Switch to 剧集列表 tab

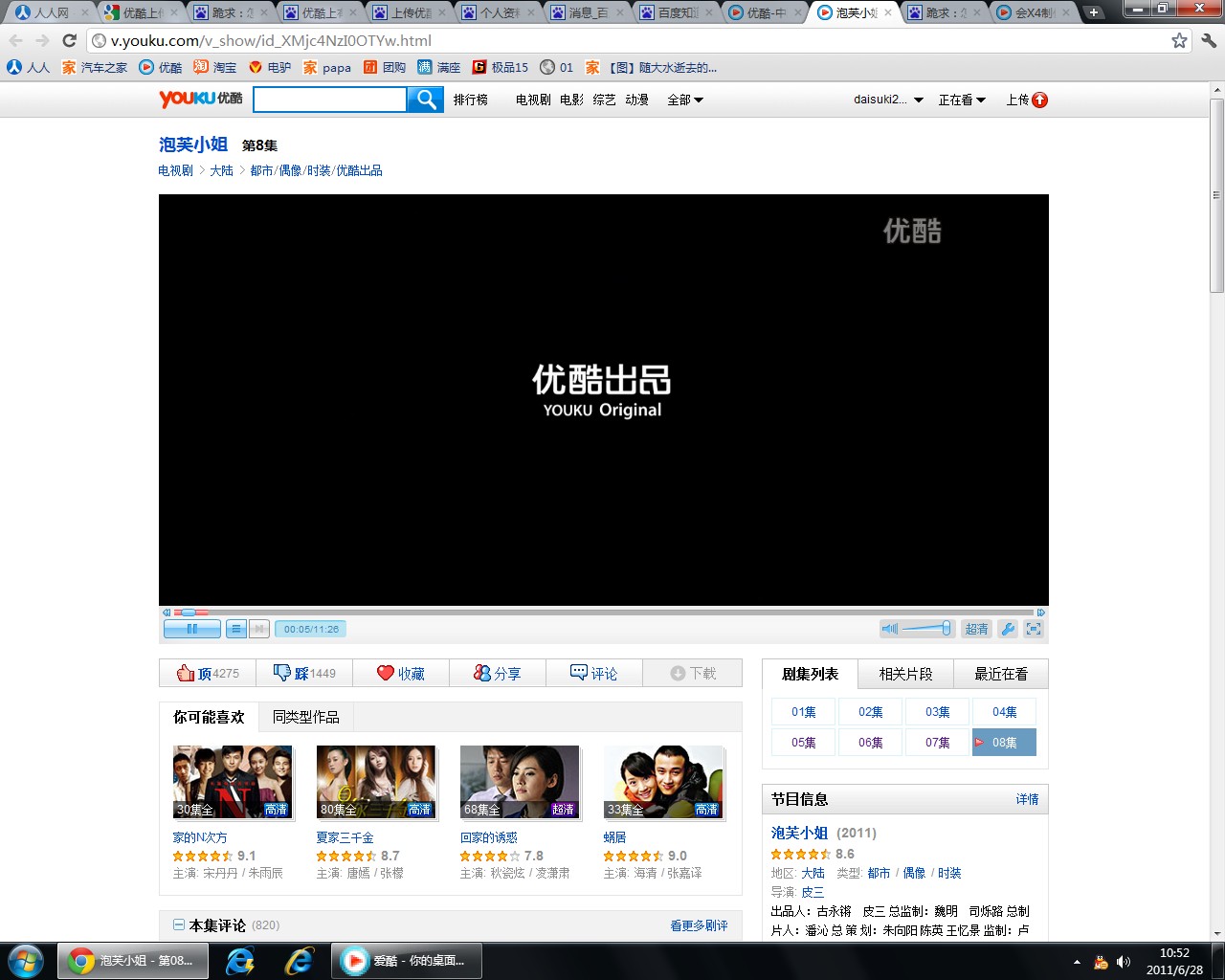tap(810, 674)
